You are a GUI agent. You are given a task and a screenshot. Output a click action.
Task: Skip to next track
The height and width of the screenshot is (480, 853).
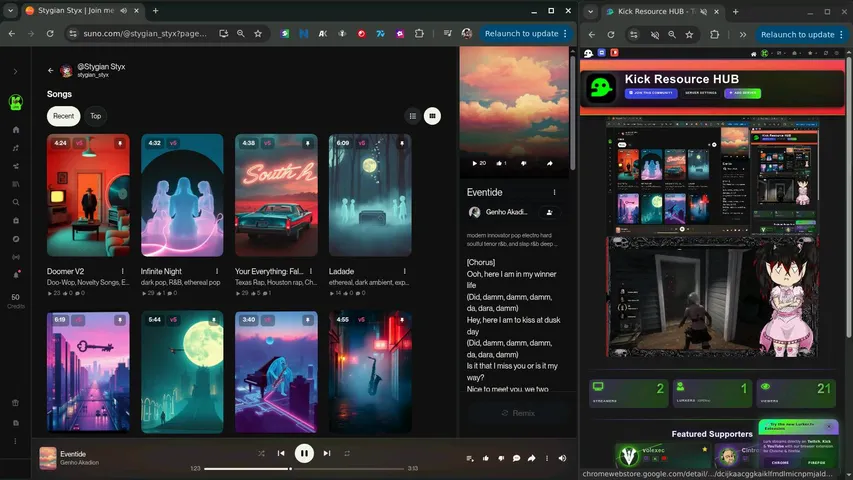click(327, 453)
